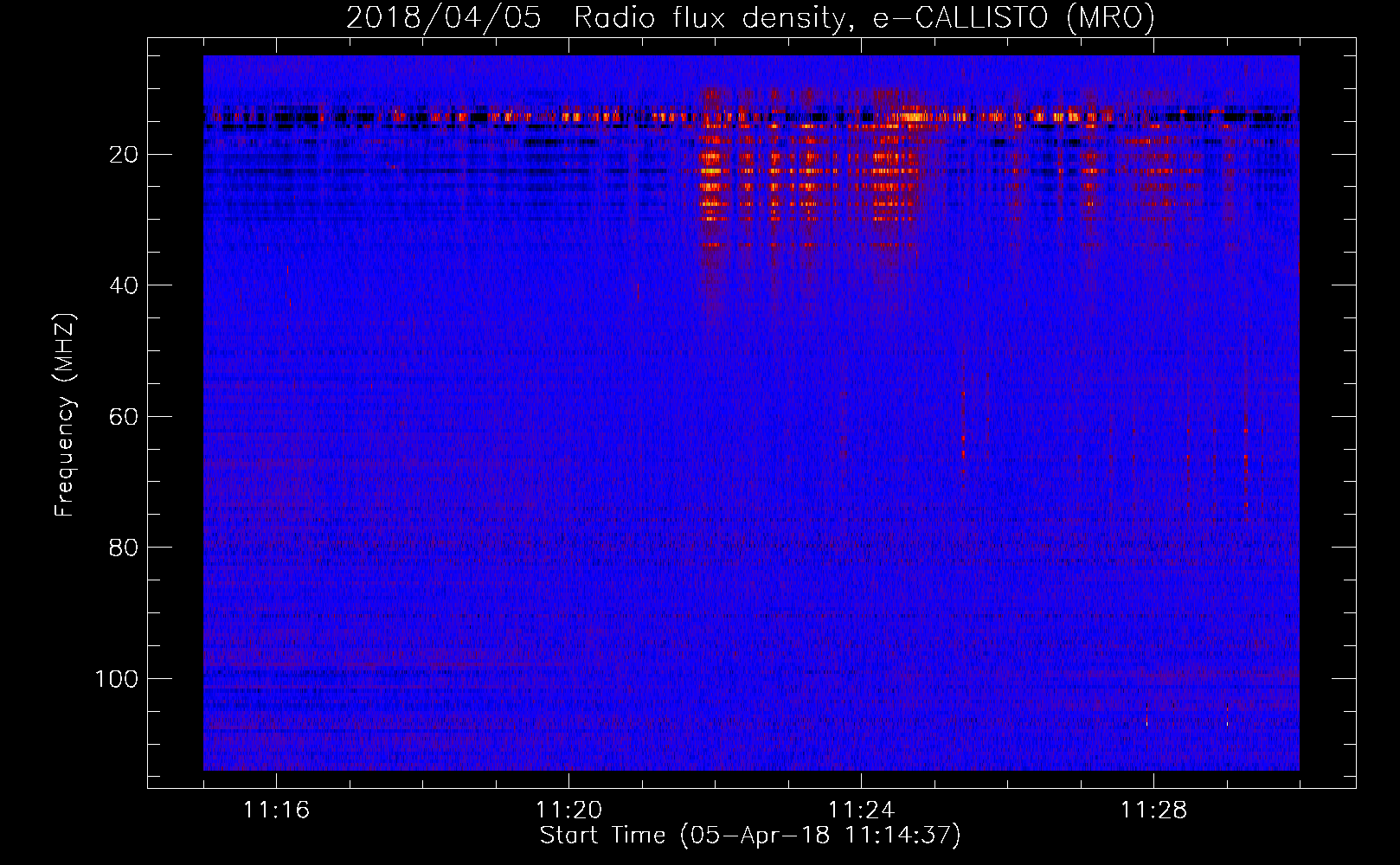Click the 80 MHz frequency tick label
1400x865 pixels.
(x=124, y=547)
